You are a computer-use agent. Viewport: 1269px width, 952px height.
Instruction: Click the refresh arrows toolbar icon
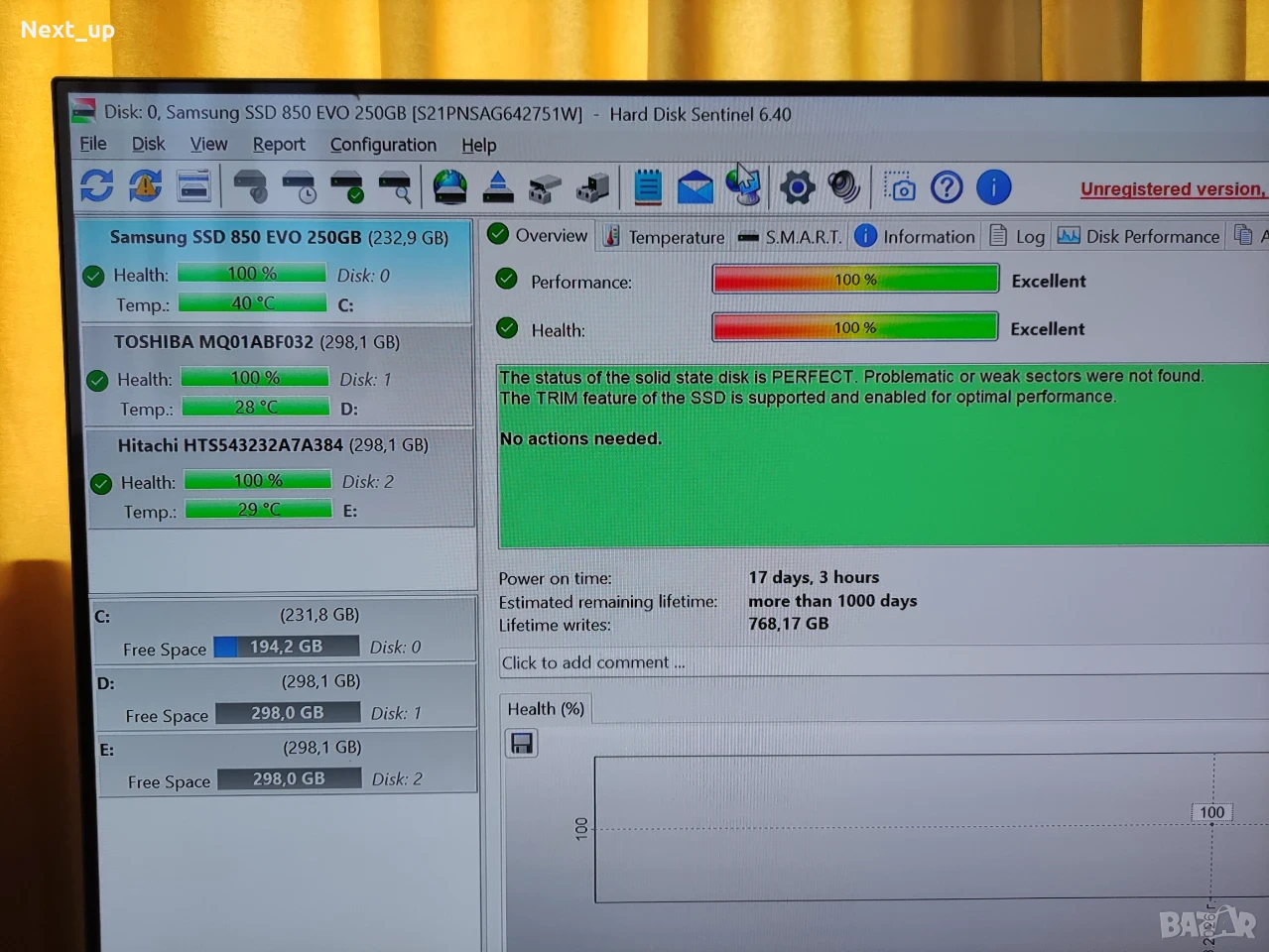(96, 185)
